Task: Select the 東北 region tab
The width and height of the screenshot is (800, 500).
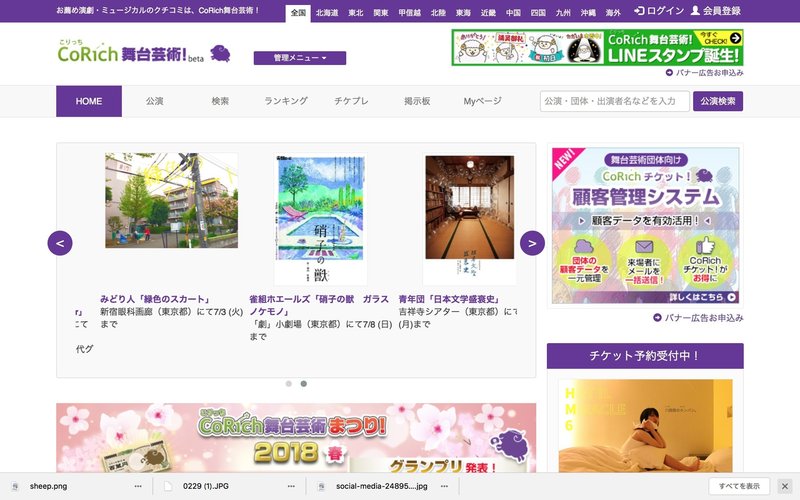Action: [356, 13]
